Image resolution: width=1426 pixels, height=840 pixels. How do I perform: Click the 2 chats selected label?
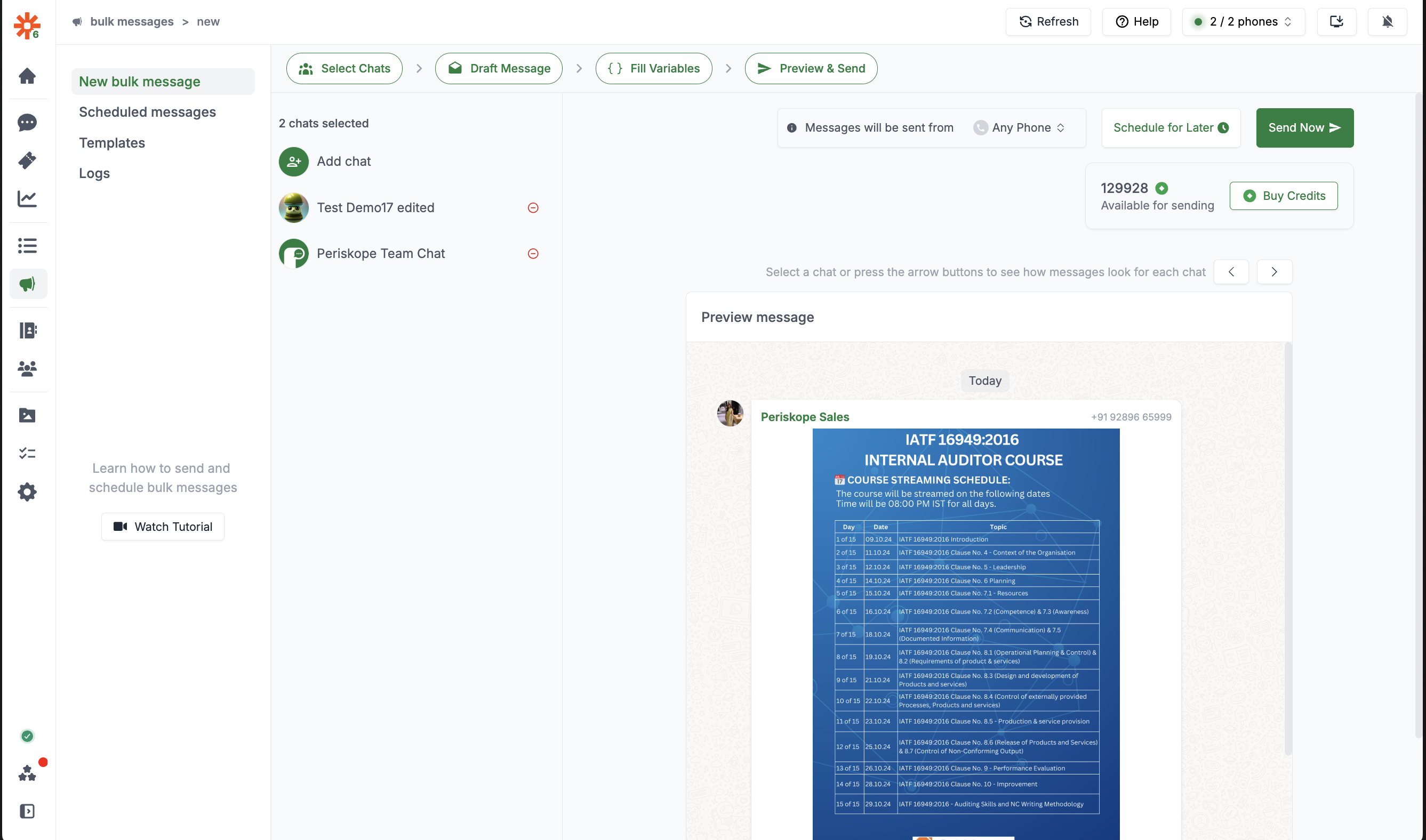323,124
